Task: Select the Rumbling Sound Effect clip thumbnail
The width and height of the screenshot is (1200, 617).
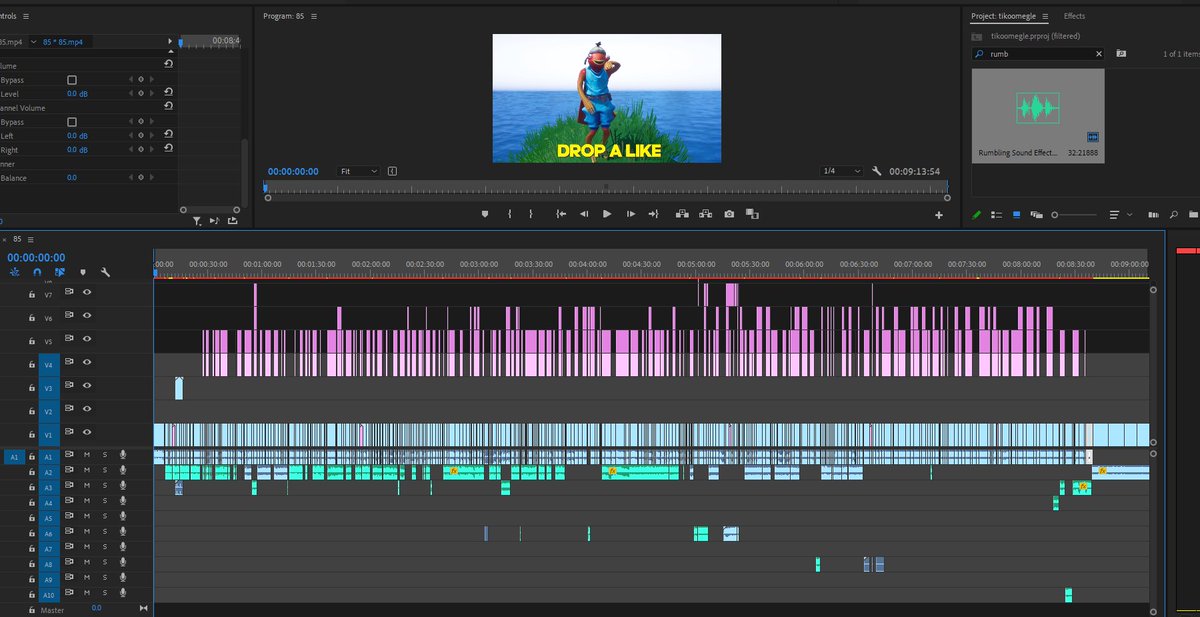Action: point(1040,109)
